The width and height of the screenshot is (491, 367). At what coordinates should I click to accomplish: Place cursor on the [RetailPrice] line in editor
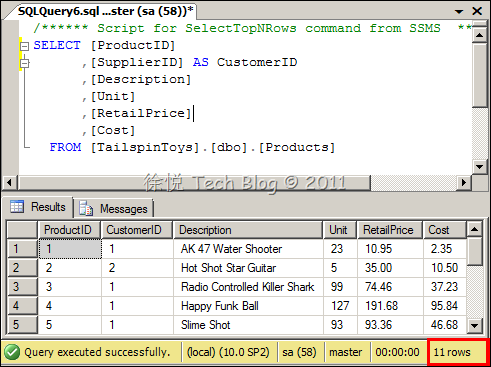coord(137,114)
